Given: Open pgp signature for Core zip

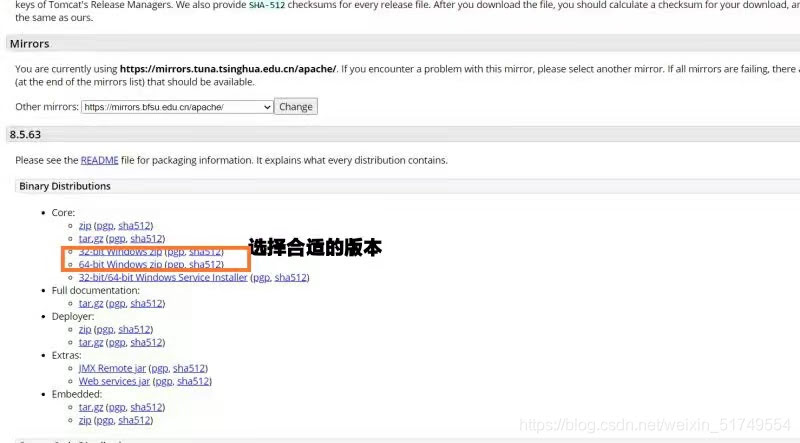Looking at the screenshot, I should point(105,226).
